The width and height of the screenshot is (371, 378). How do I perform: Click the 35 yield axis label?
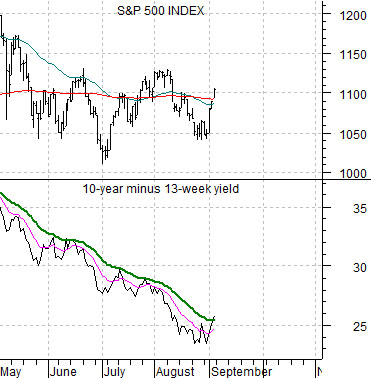(360, 209)
